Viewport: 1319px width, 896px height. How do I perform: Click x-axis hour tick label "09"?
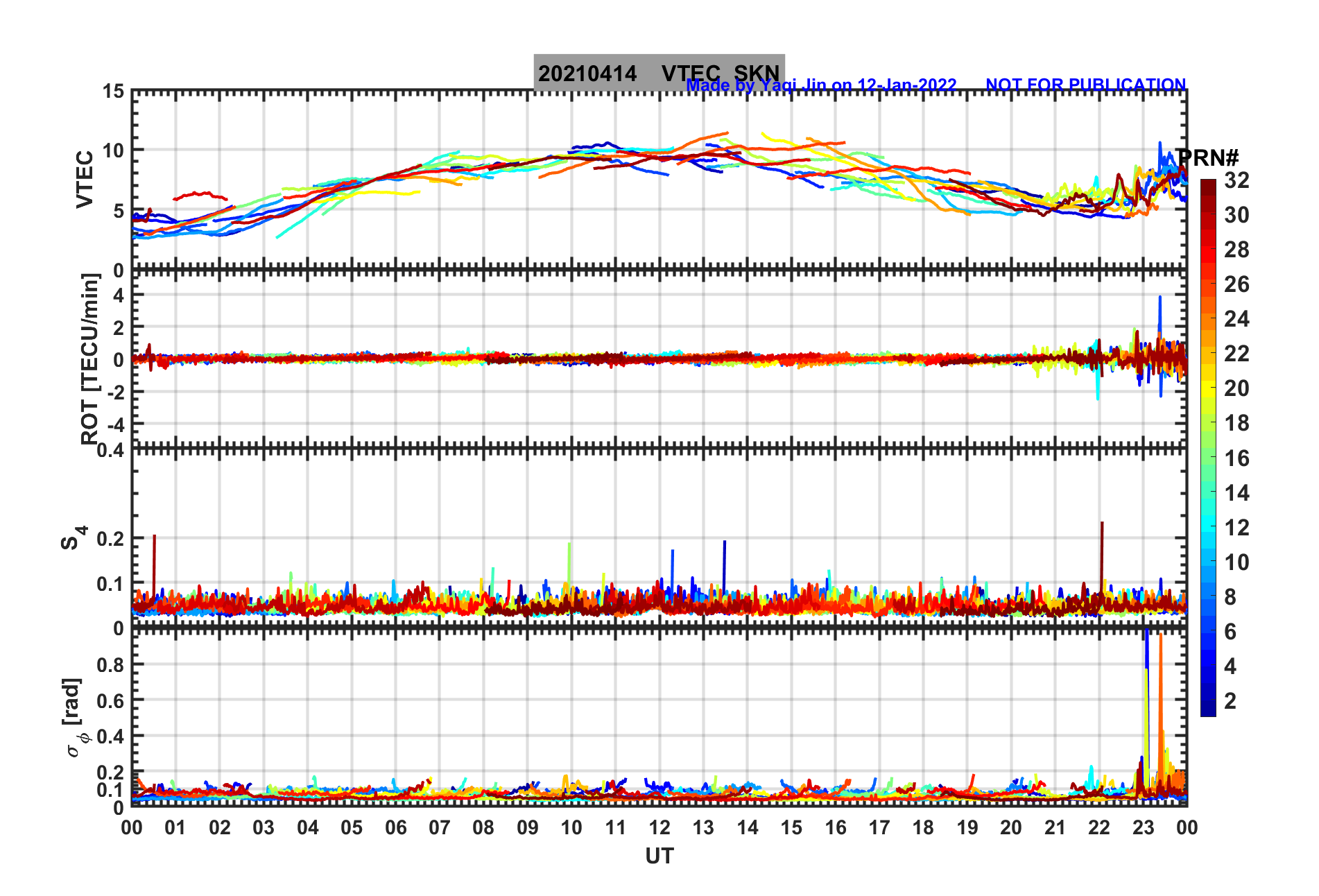528,827
